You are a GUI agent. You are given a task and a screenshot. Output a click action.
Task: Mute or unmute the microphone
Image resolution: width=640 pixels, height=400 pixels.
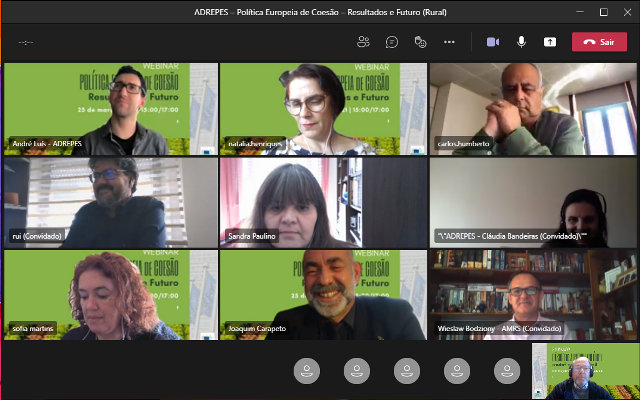(x=521, y=42)
